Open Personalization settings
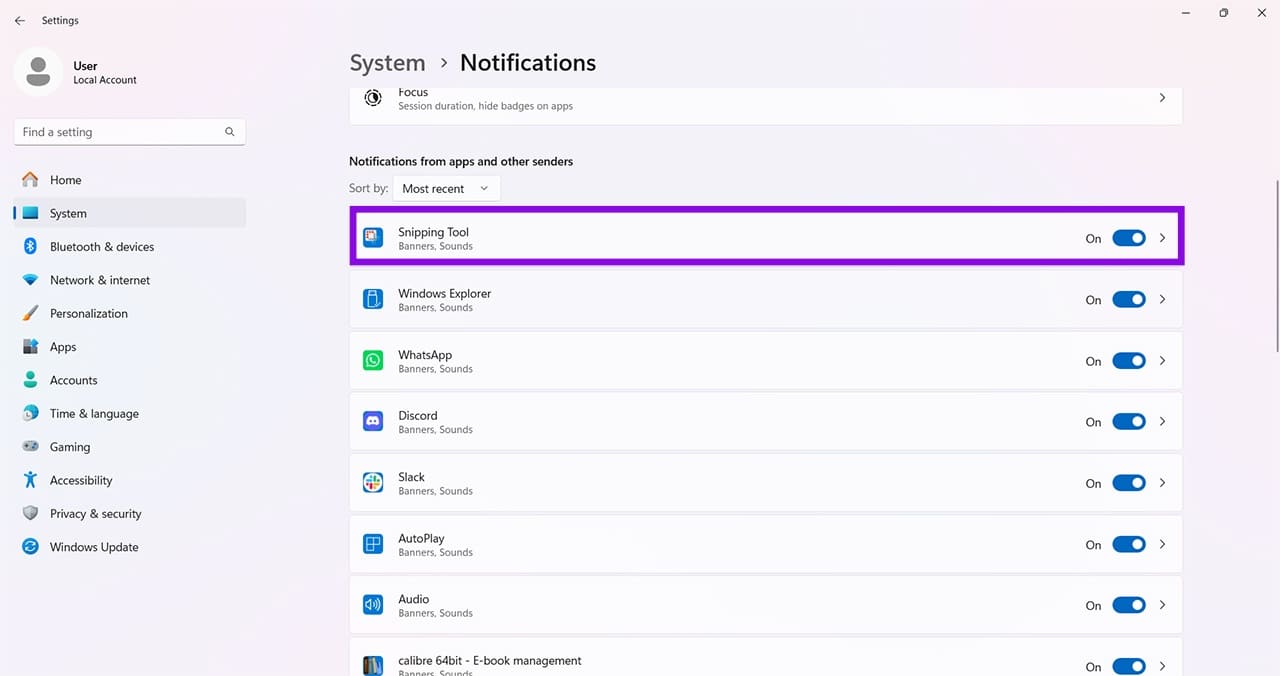Screen dimensions: 1280x676 (x=130, y=313)
